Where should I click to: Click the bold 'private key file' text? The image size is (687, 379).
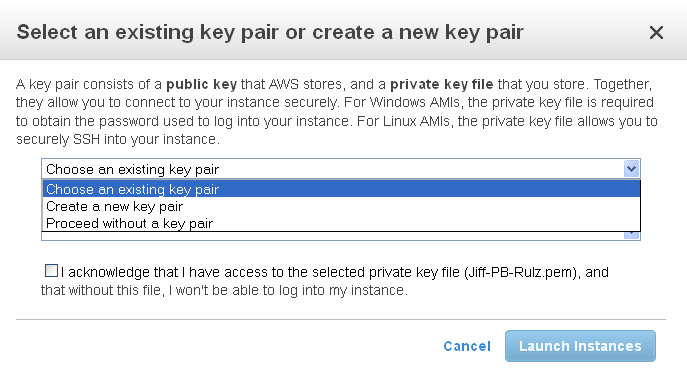pyautogui.click(x=442, y=84)
